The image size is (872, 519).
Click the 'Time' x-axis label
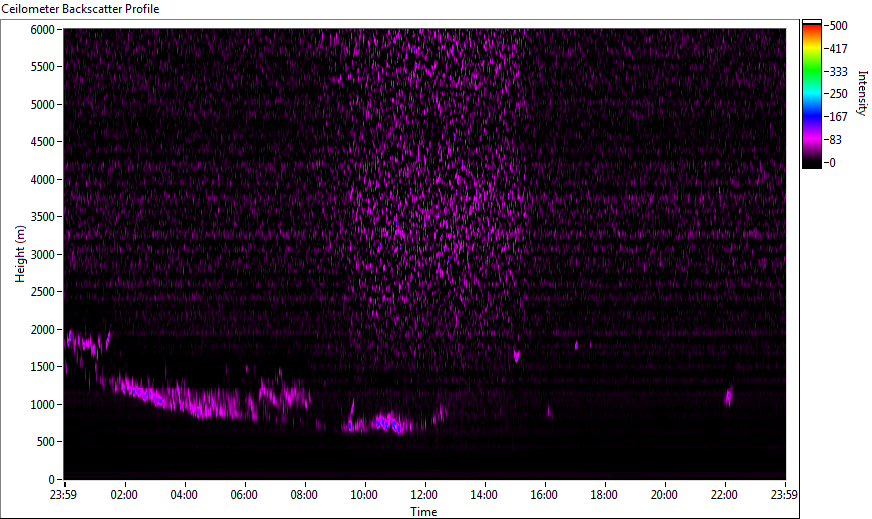pyautogui.click(x=424, y=512)
